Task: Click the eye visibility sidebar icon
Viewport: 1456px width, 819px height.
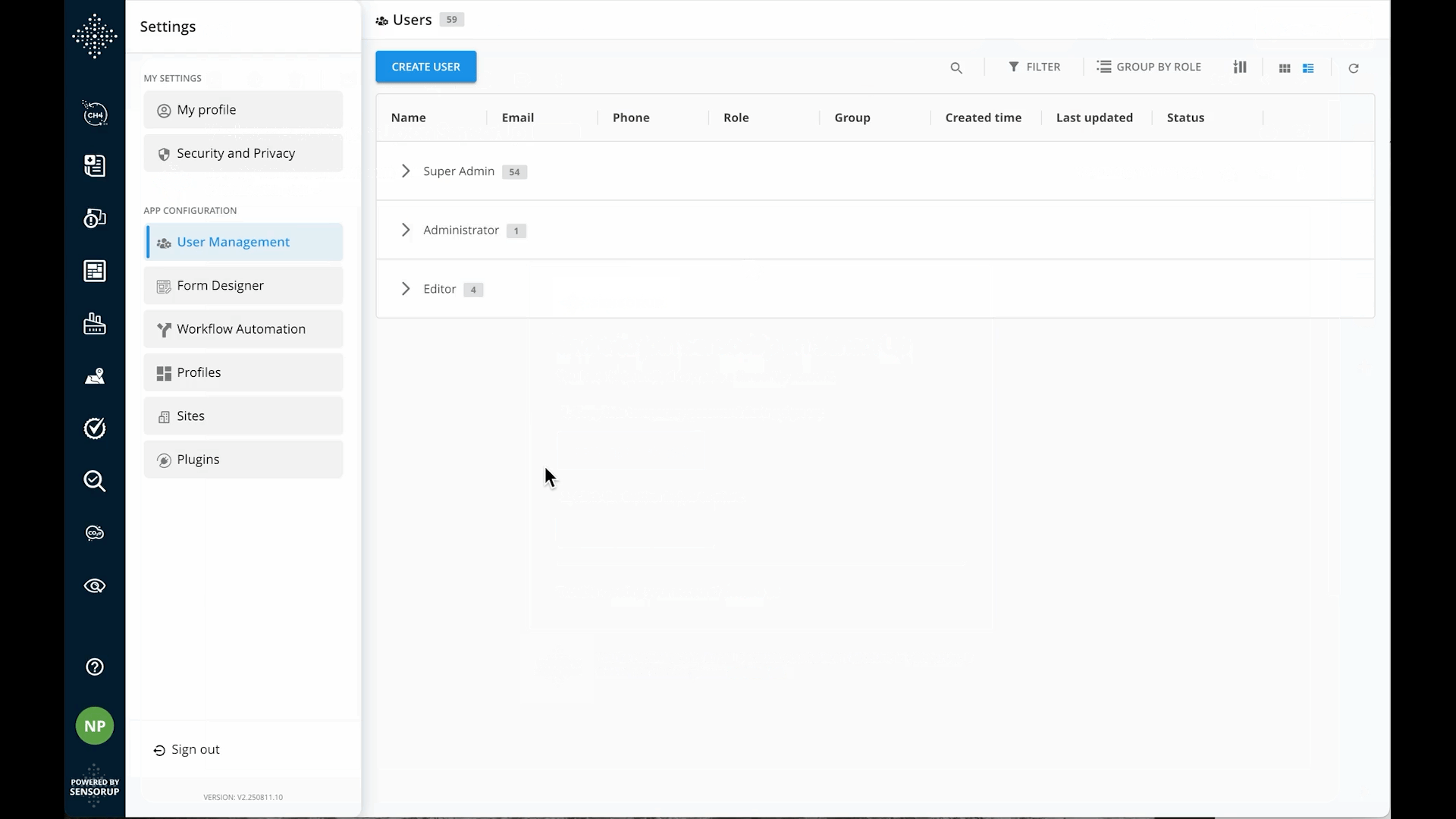Action: (95, 585)
